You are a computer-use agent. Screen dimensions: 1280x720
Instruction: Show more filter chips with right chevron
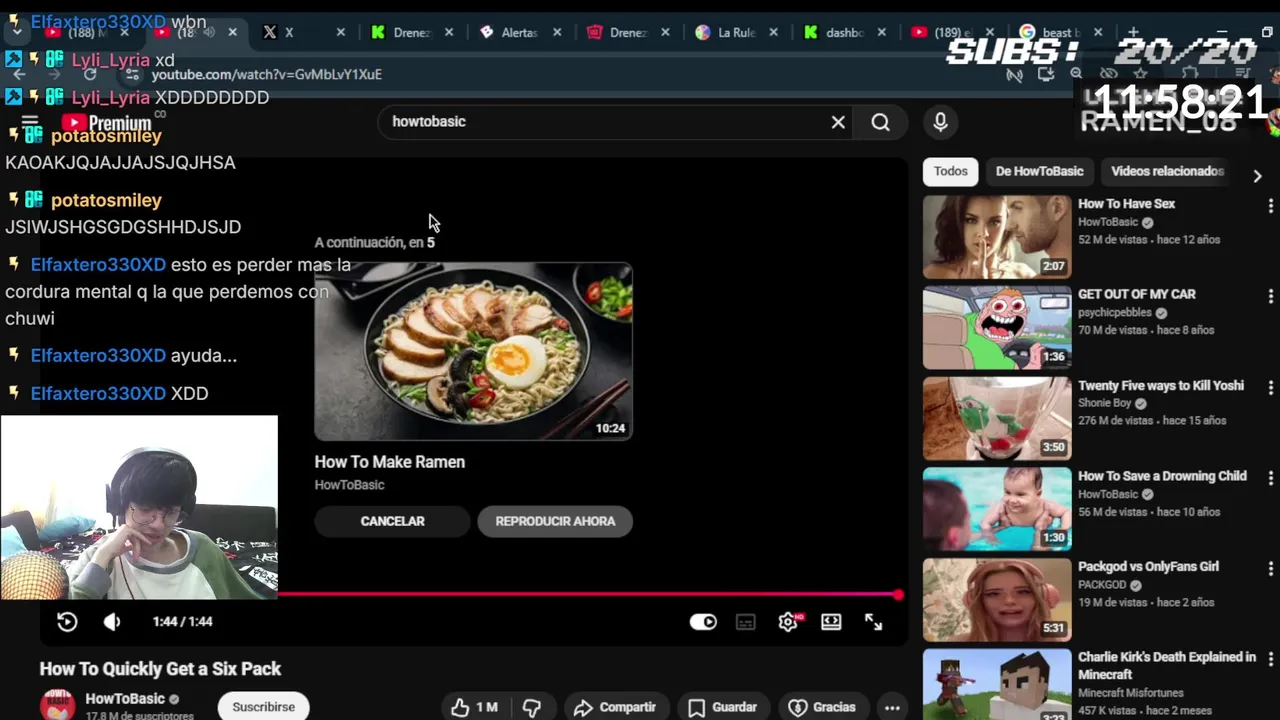[1257, 175]
